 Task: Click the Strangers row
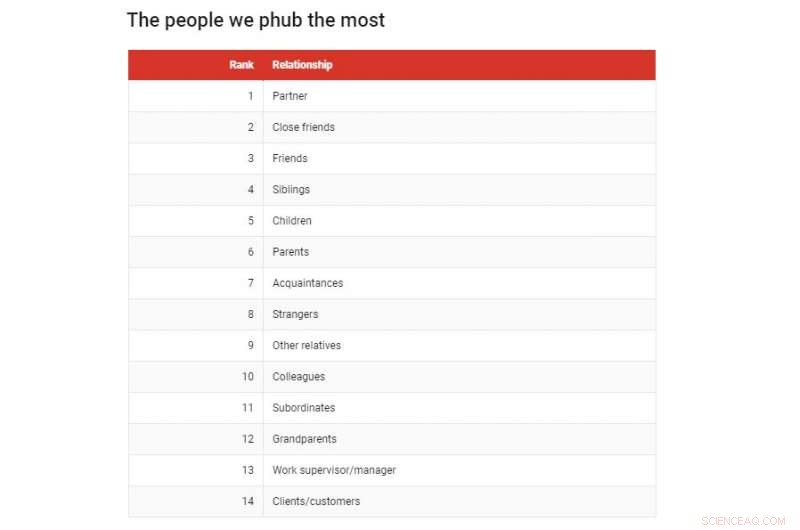(295, 314)
